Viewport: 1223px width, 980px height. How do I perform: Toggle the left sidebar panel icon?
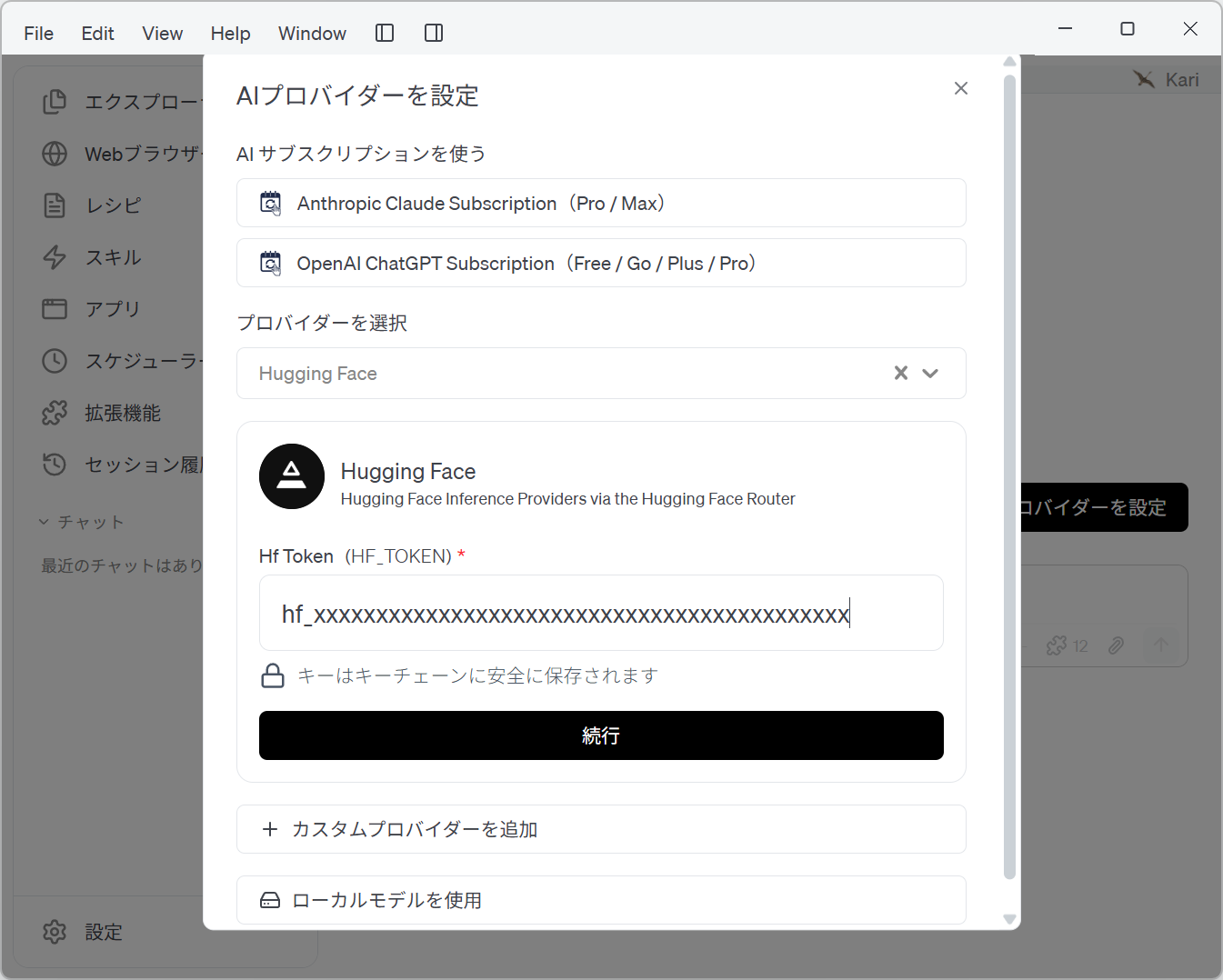pyautogui.click(x=385, y=33)
